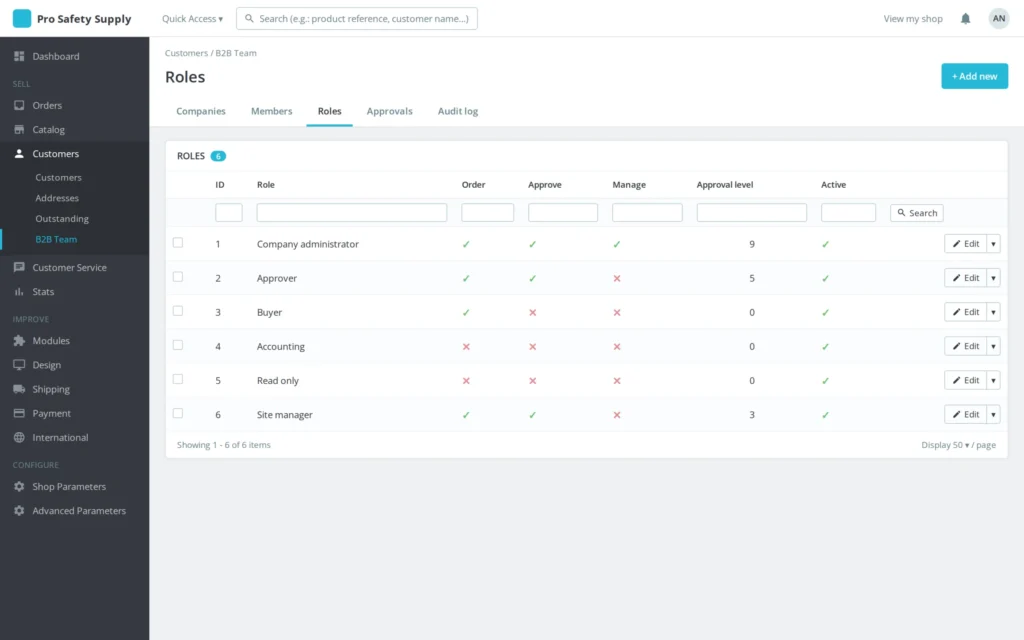Edit the Buyer role
Screen dimensions: 1024x640
(965, 312)
